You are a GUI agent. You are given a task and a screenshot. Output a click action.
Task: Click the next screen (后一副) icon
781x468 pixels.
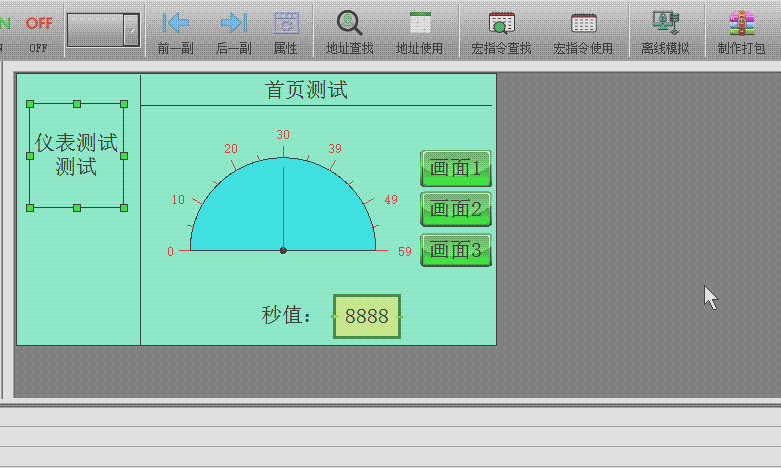233,24
